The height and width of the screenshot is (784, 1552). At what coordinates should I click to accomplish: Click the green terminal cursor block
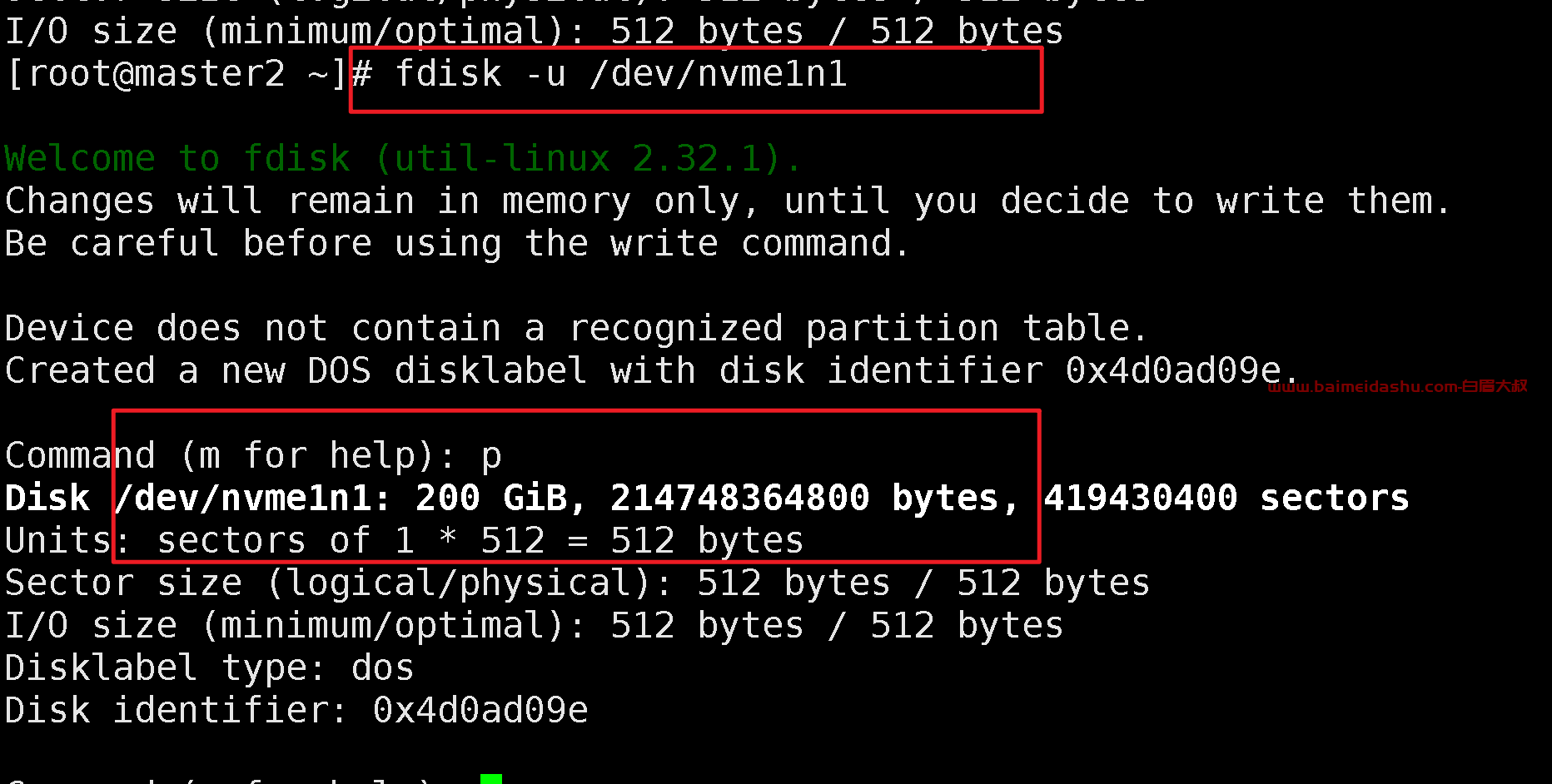(491, 779)
